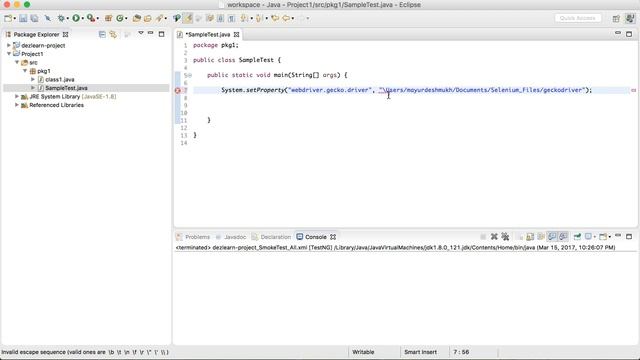This screenshot has height=360, width=640.
Task: Click the Open Perspective icon
Action: click(616, 18)
